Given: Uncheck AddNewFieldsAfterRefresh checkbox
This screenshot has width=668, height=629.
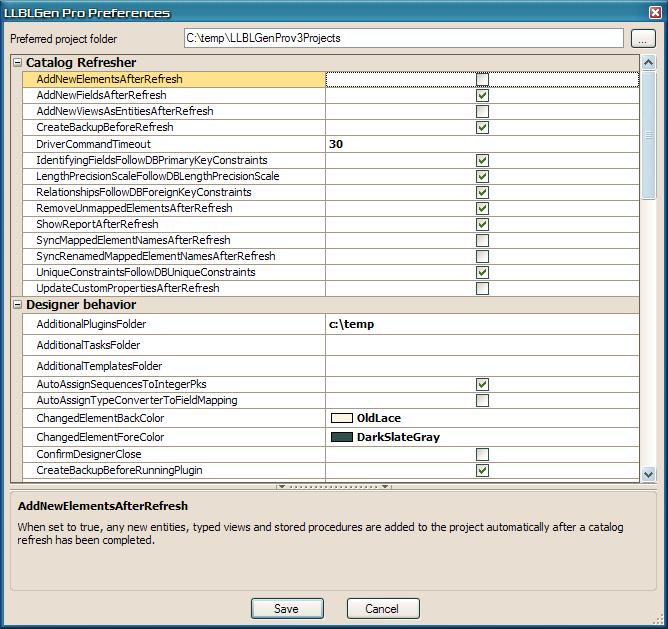Looking at the screenshot, I should (x=482, y=95).
